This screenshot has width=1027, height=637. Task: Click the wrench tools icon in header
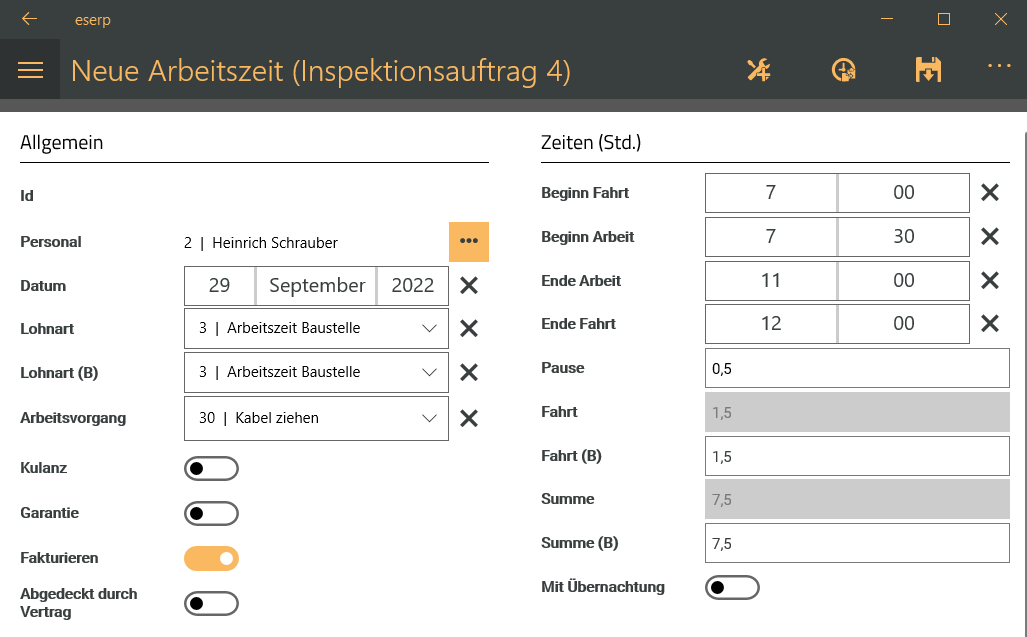pyautogui.click(x=759, y=69)
